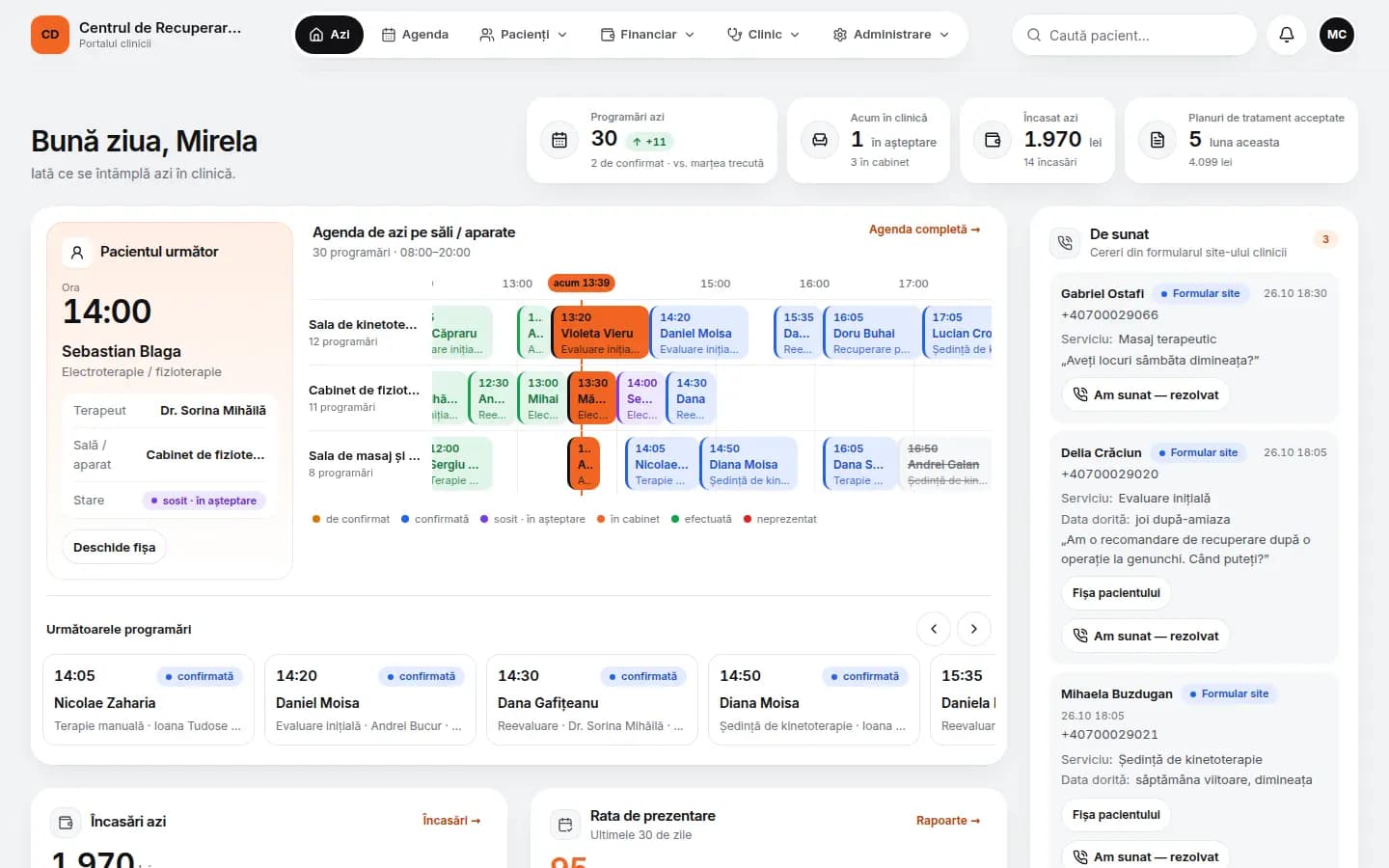Select the 14:50 Diana Moisa block in Sala de masaj
Image resolution: width=1389 pixels, height=868 pixels.
pos(749,464)
